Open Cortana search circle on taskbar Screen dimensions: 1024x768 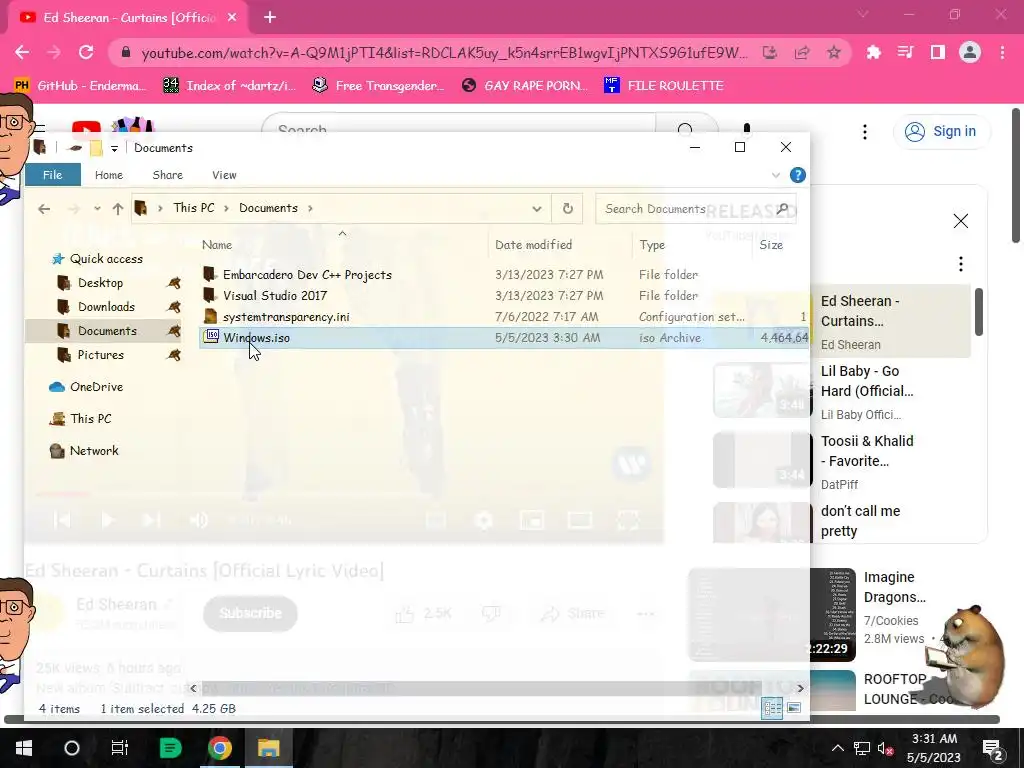coord(72,748)
